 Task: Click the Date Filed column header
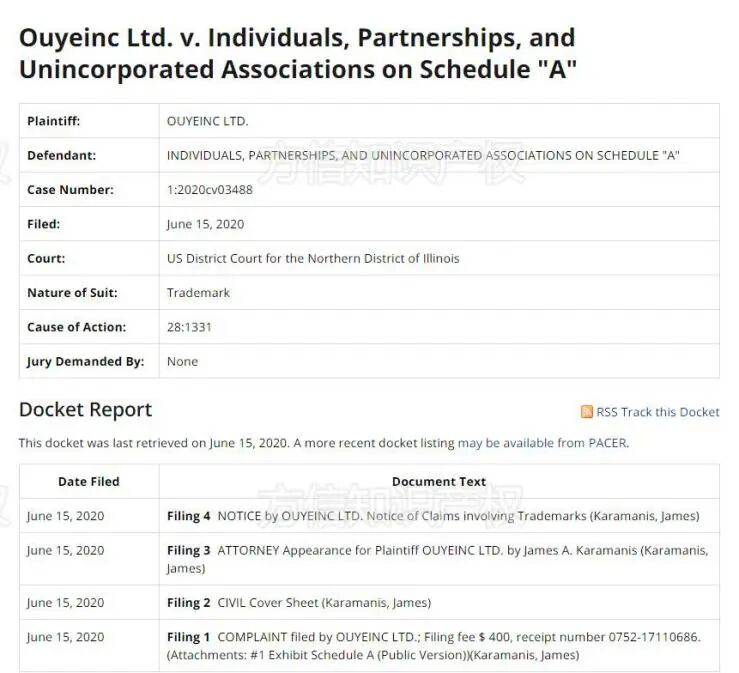[x=89, y=482]
